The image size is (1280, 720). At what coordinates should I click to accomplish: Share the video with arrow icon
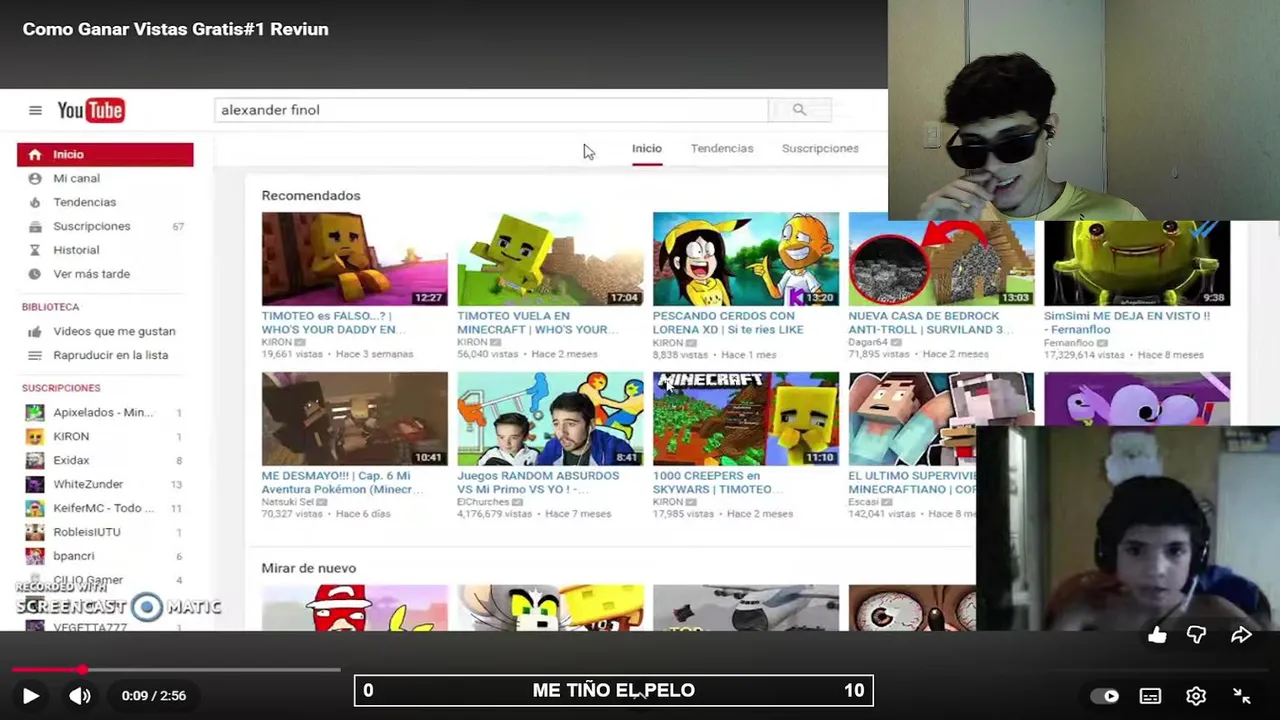click(x=1241, y=635)
